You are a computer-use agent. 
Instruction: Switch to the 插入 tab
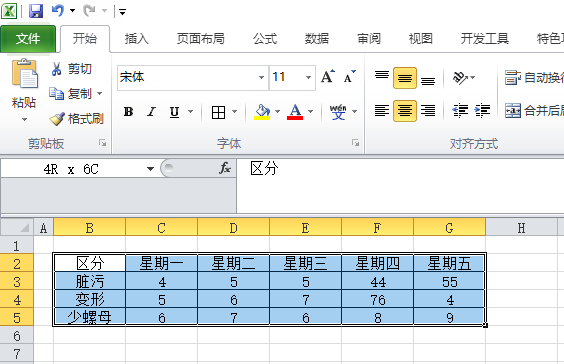coord(137,38)
